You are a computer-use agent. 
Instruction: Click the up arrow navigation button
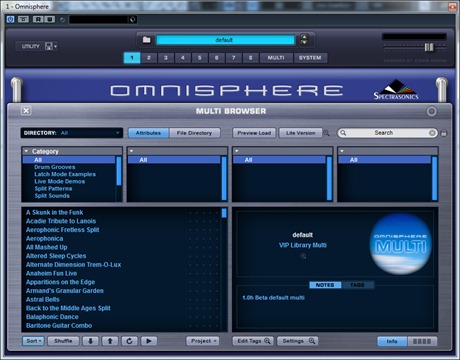coord(110,341)
